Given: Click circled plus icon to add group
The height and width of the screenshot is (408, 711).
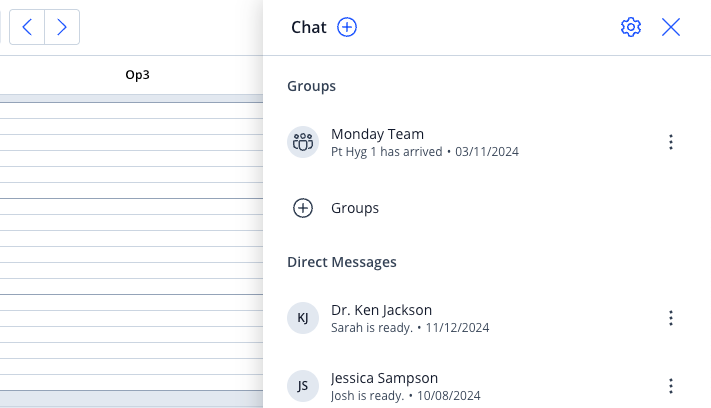Looking at the screenshot, I should 303,208.
